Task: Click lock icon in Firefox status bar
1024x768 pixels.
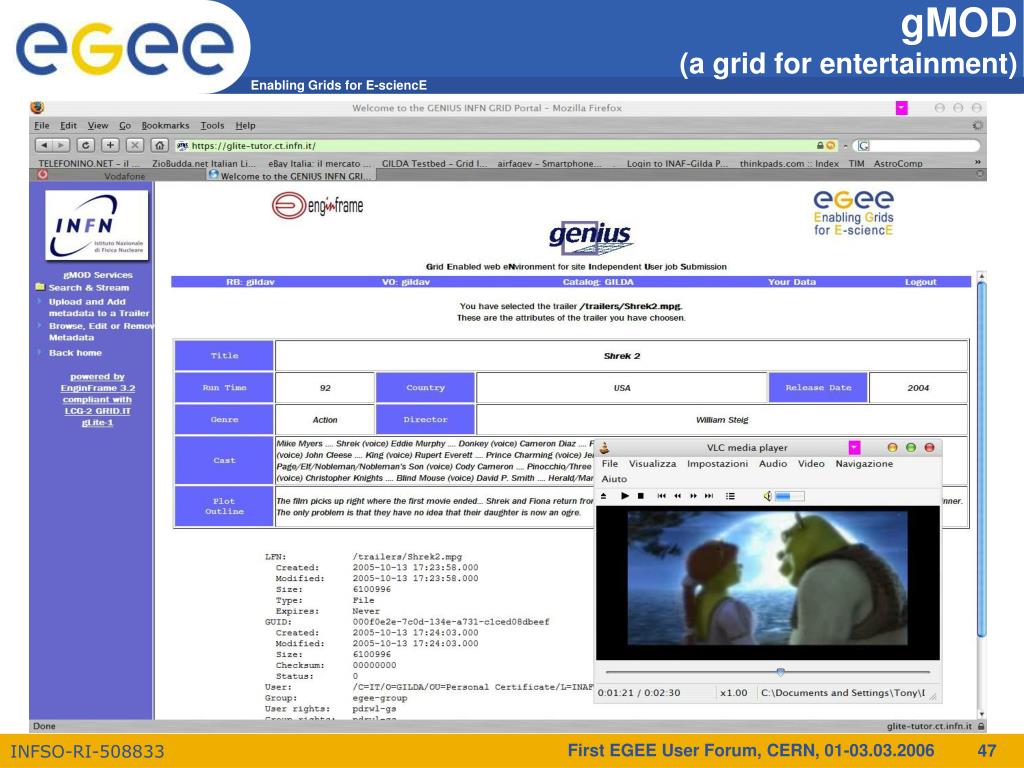Action: point(981,726)
